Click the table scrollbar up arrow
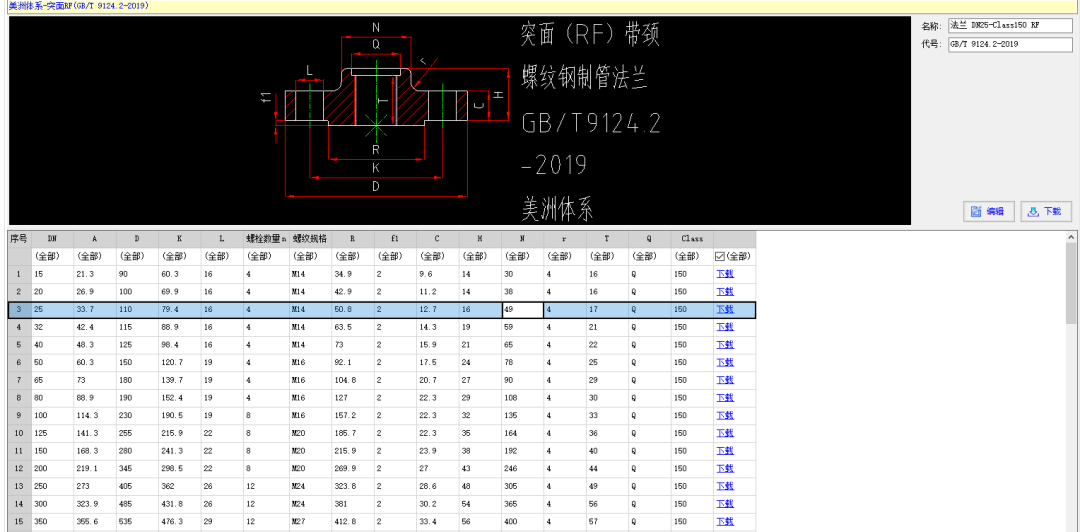This screenshot has height=532, width=1080. click(1071, 238)
